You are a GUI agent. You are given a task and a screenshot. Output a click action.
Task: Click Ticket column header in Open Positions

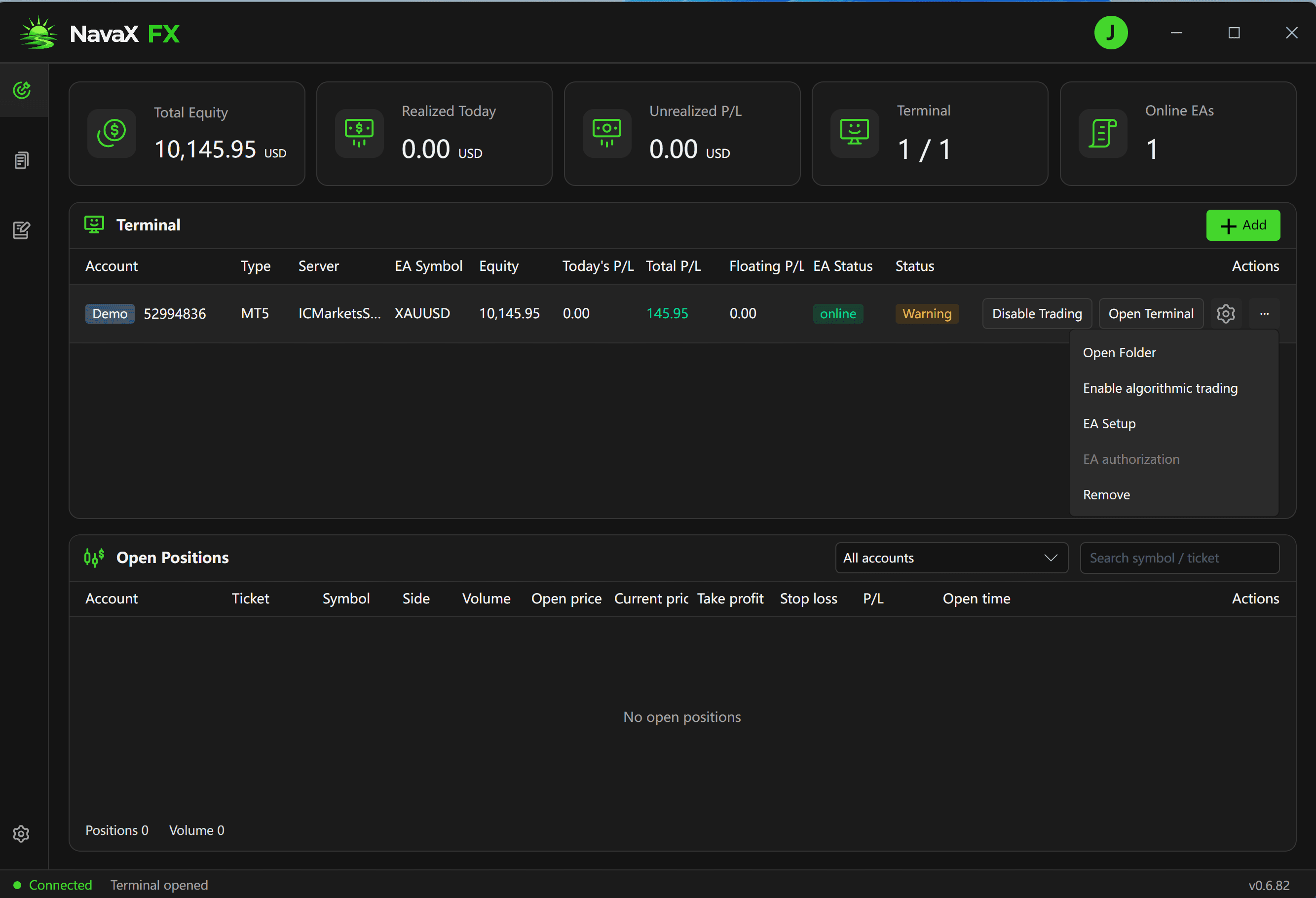[250, 599]
